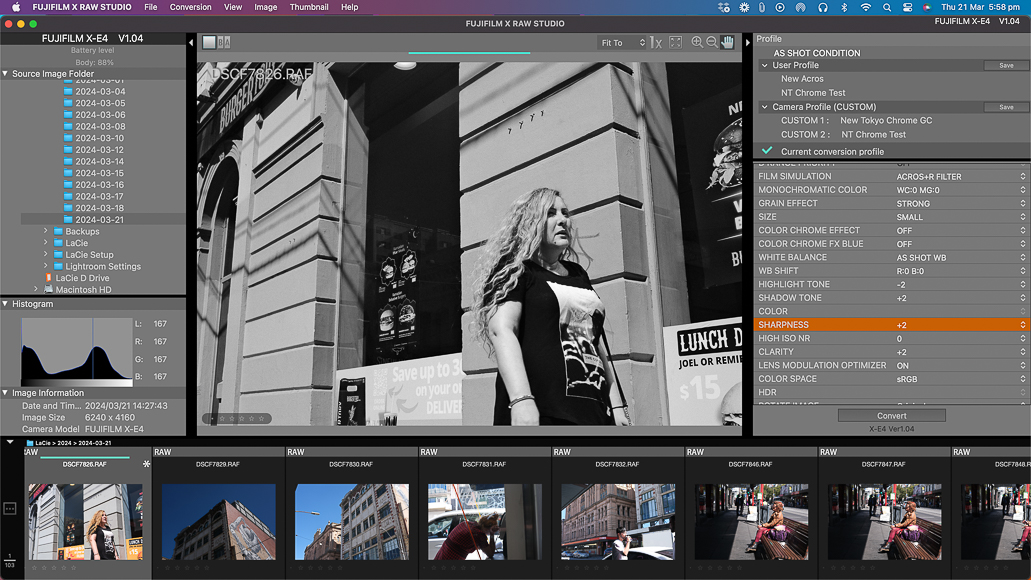
Task: Select the New Acros user profile
Action: [x=802, y=78]
